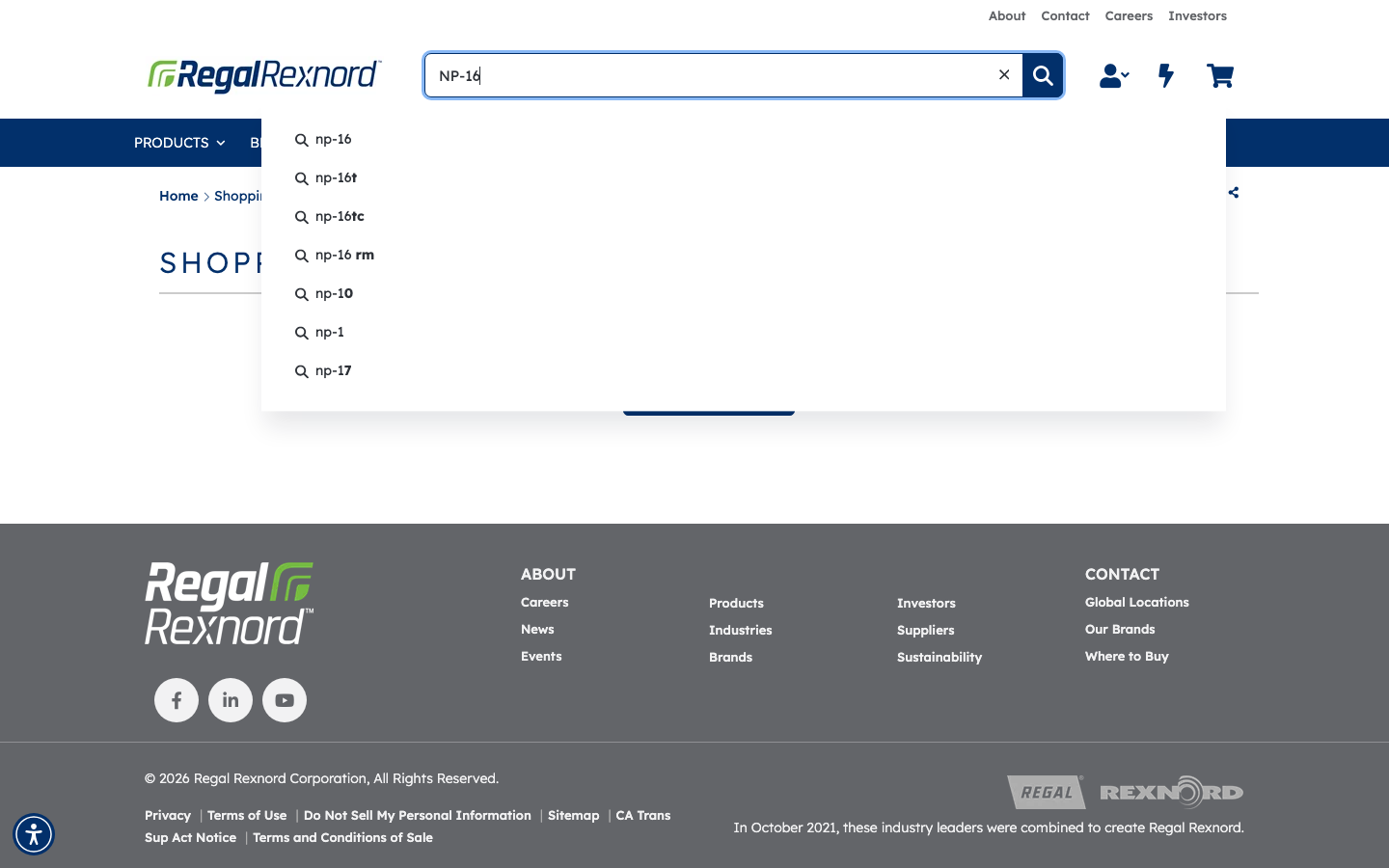Click the lightning bolt quick order icon

click(x=1166, y=75)
